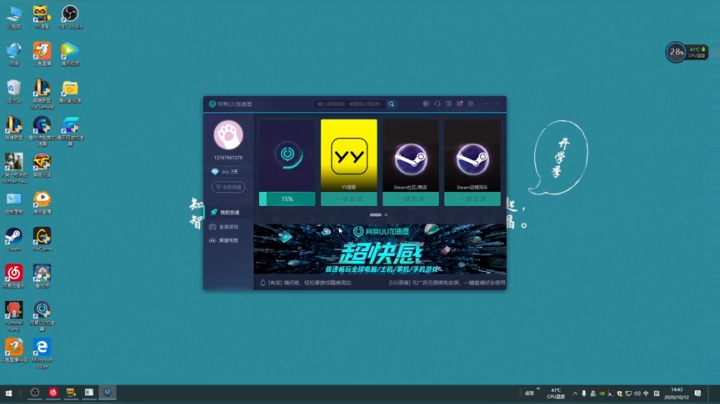Open the WeGame desktop shortcut

click(42, 239)
